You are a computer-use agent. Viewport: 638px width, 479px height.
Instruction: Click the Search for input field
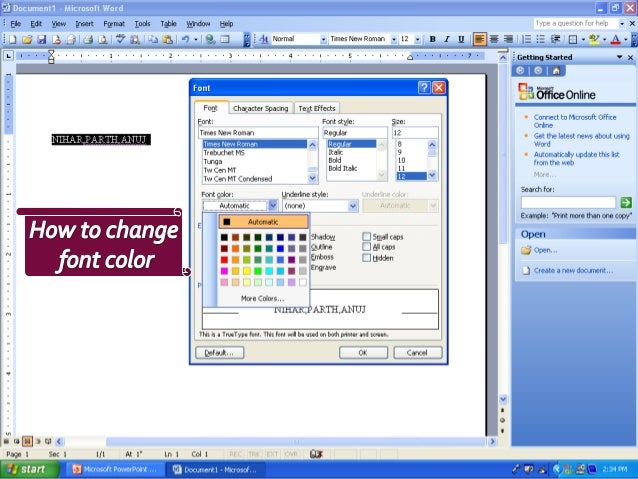point(568,202)
